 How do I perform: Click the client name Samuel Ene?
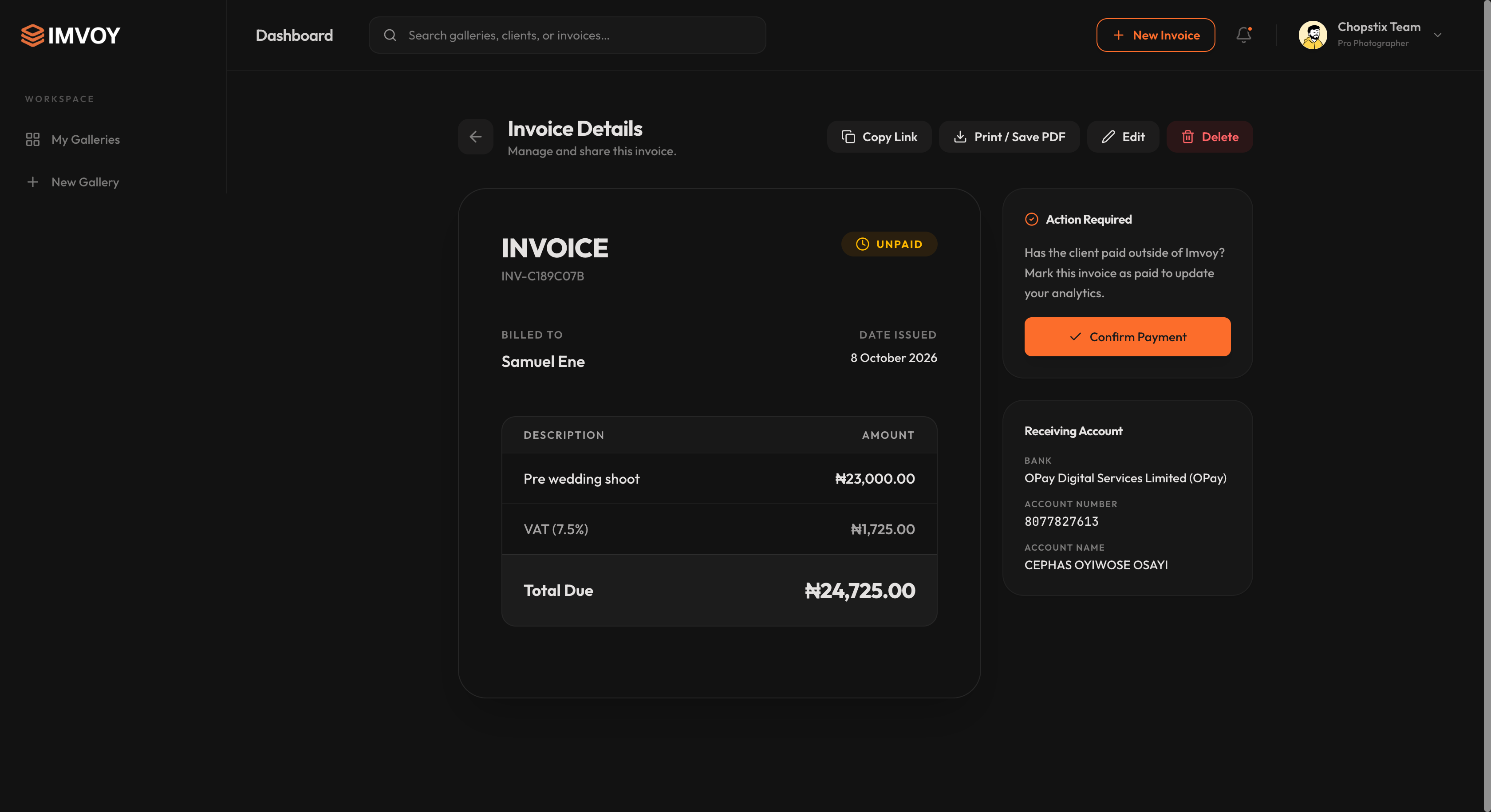pyautogui.click(x=542, y=362)
